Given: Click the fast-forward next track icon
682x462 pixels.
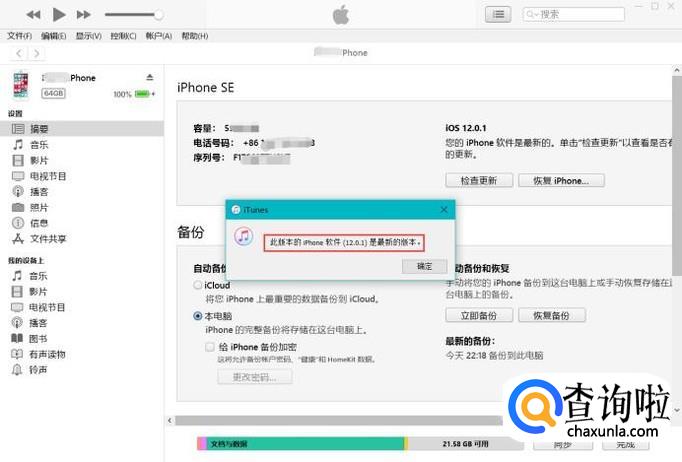Looking at the screenshot, I should click(84, 15).
